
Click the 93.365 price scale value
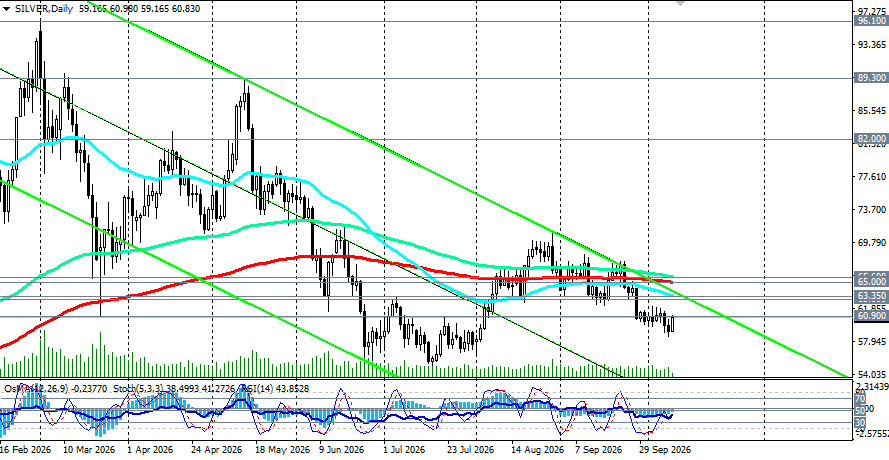pyautogui.click(x=872, y=44)
